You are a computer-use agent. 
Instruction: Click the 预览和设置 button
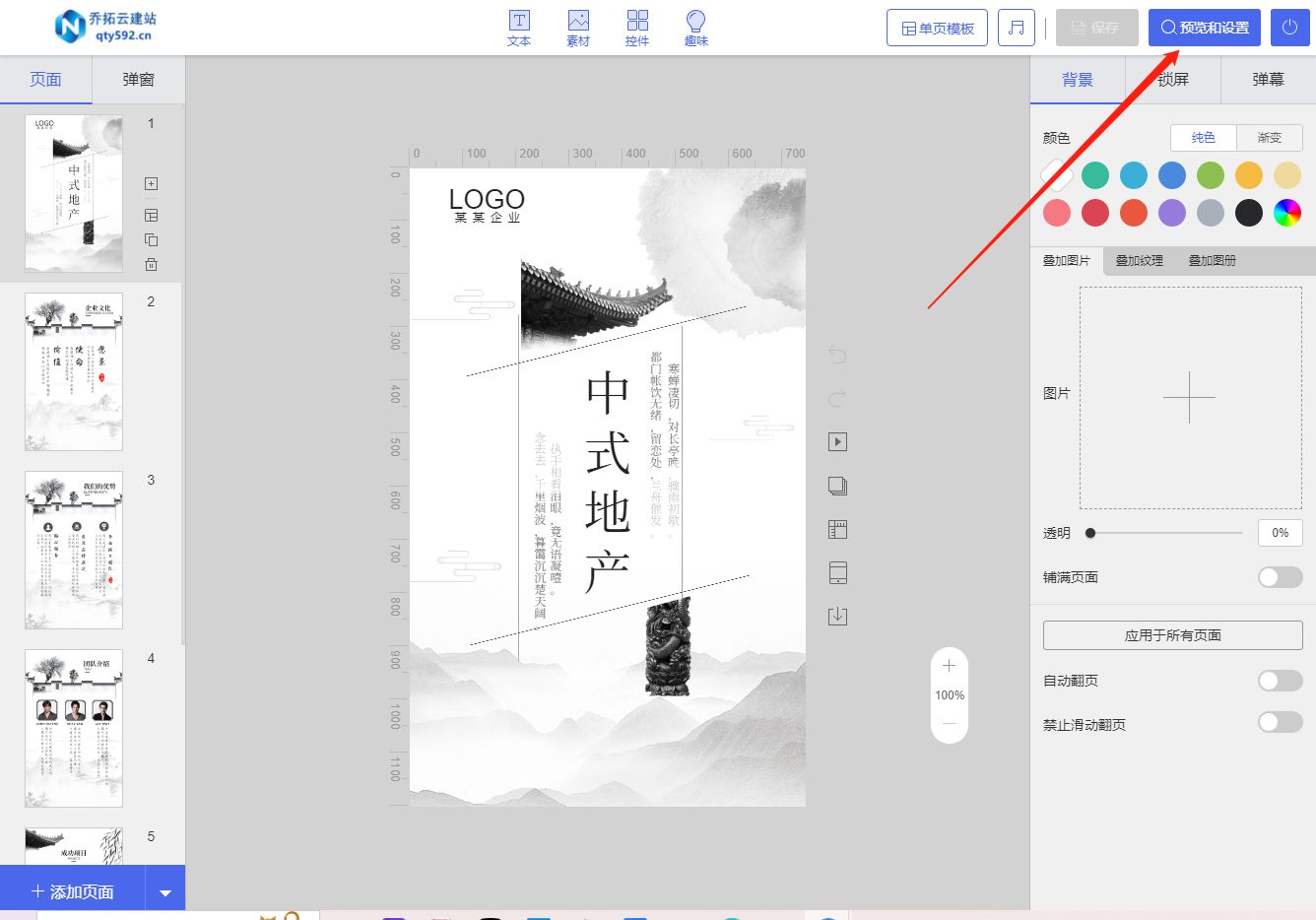[1205, 28]
